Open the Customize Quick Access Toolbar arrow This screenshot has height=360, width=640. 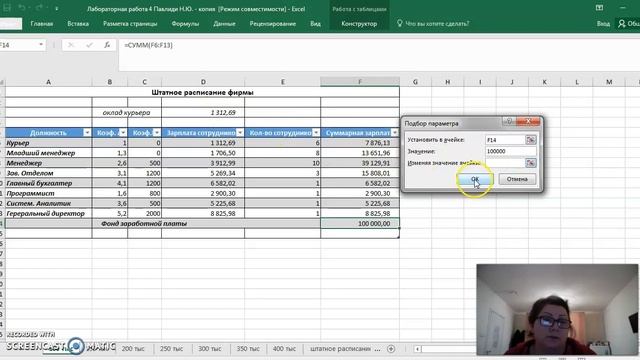tap(56, 9)
